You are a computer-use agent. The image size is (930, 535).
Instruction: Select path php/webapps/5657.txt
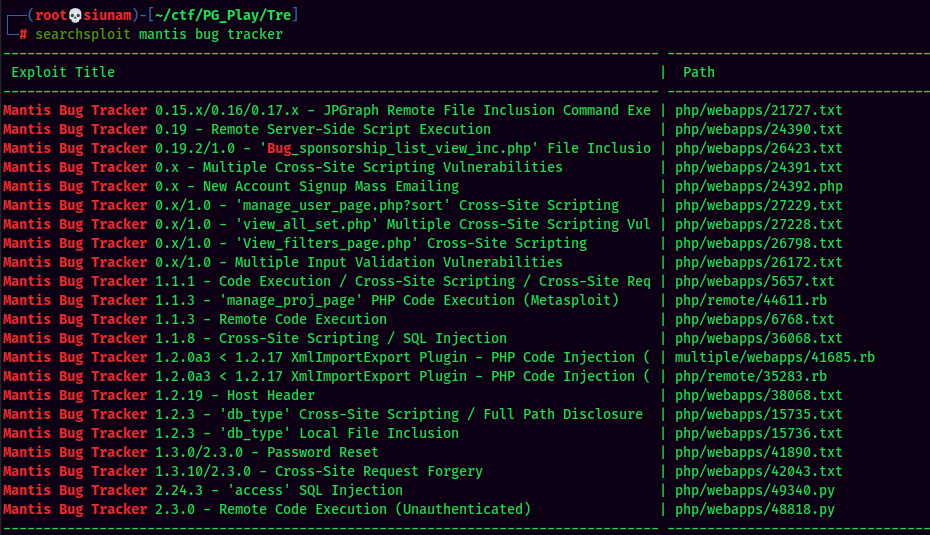(x=754, y=281)
